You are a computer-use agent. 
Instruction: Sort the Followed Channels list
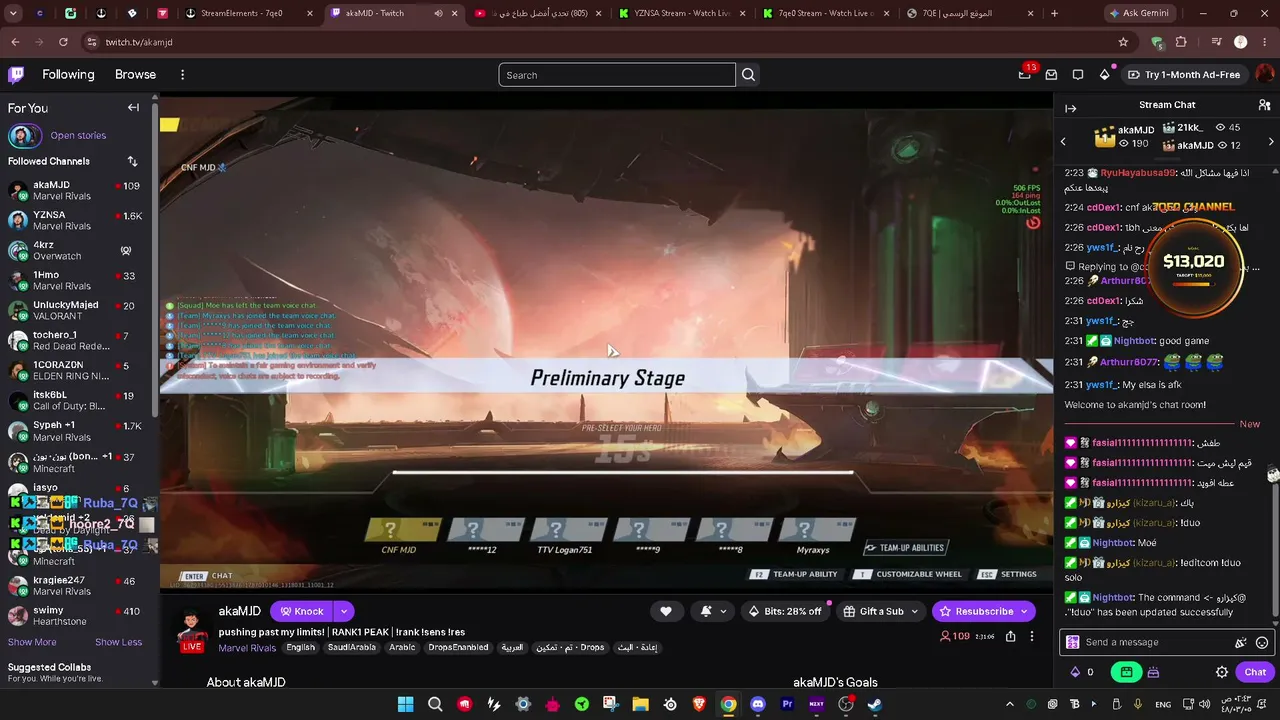click(x=132, y=161)
